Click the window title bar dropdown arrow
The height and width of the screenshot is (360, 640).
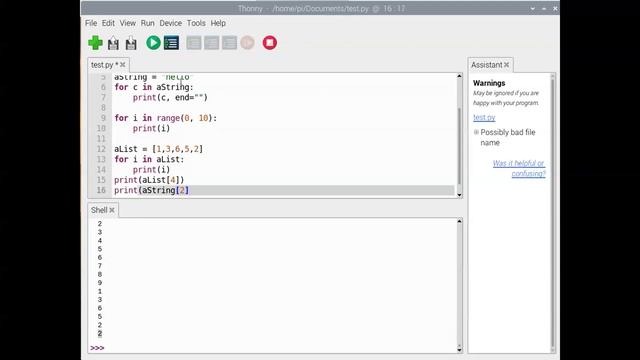(533, 9)
